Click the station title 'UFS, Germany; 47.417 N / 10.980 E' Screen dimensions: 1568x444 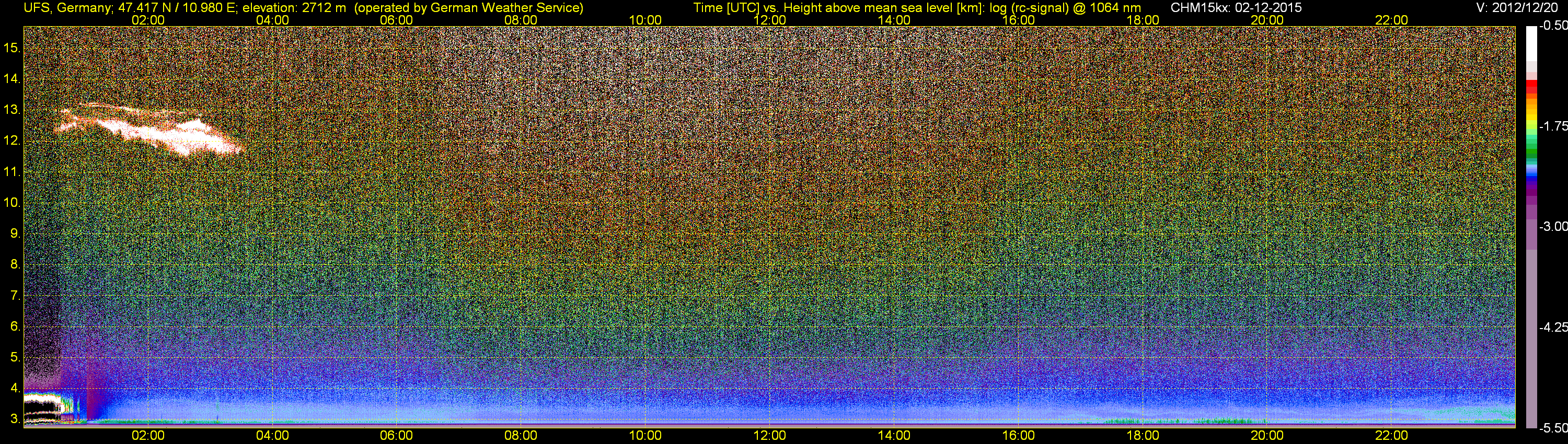pos(131,8)
